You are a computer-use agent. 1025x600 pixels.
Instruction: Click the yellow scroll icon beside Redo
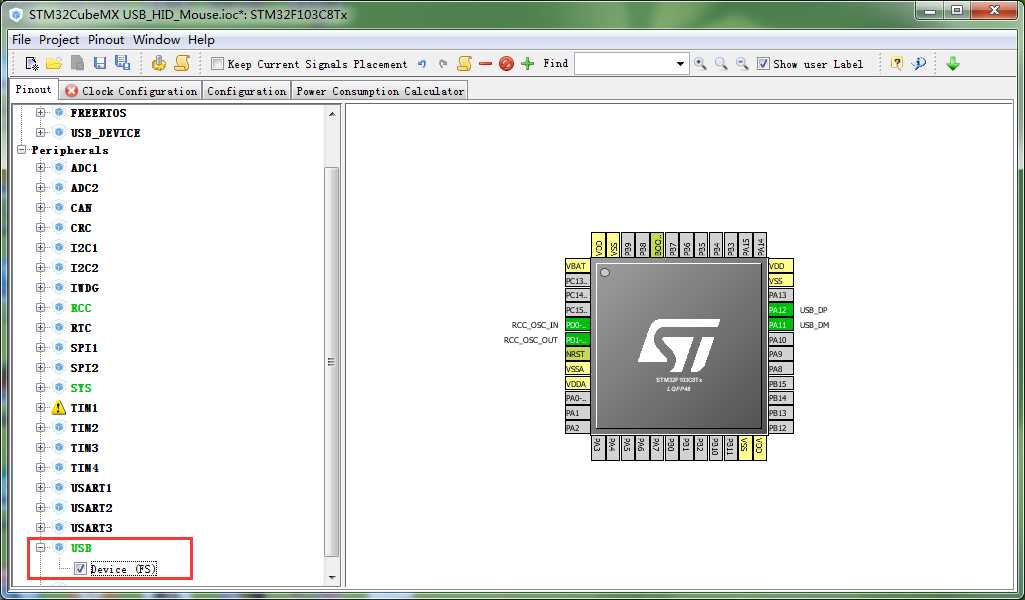(464, 63)
